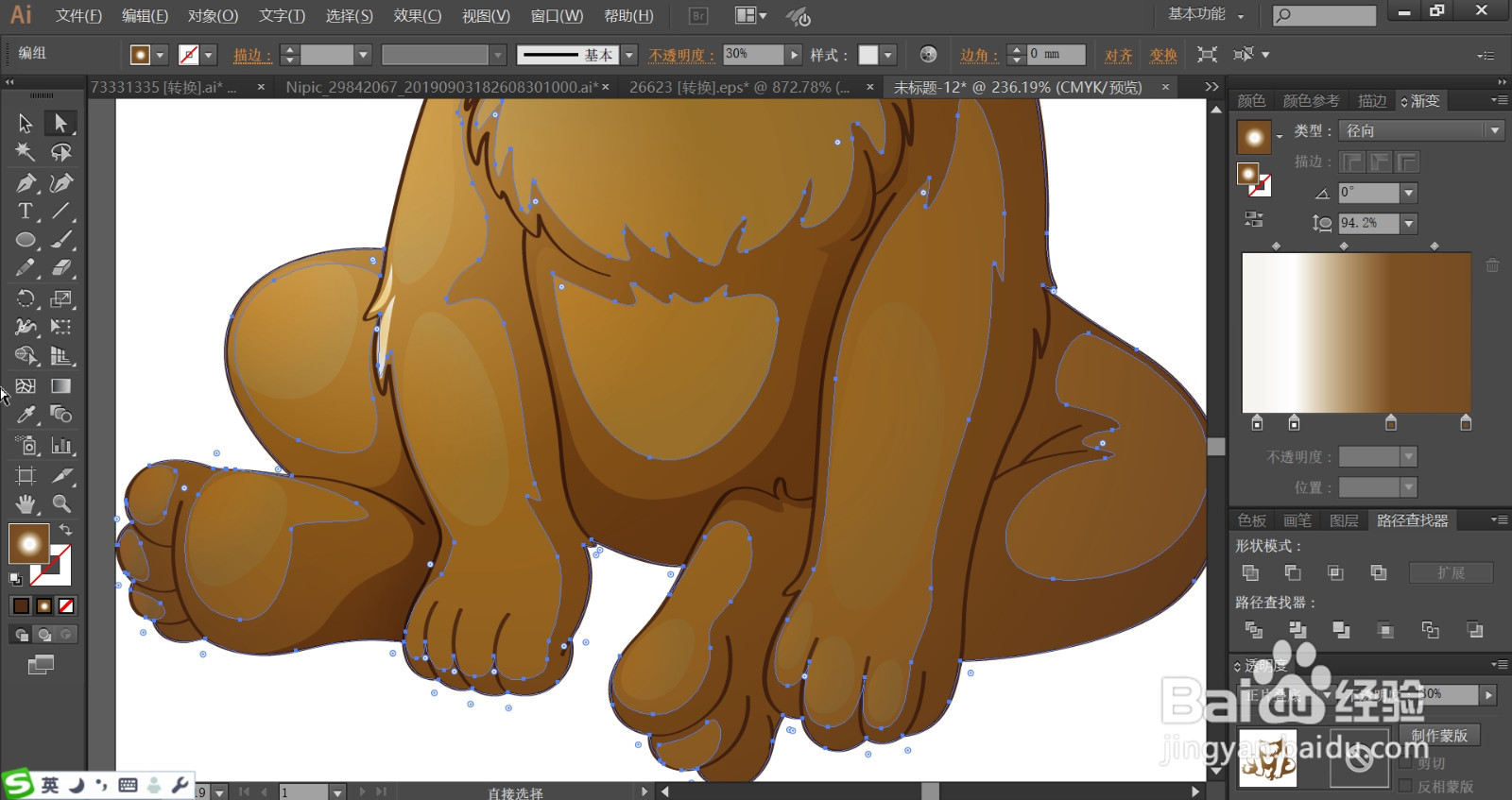Image resolution: width=1512 pixels, height=800 pixels.
Task: Select the Direct Selection tool
Action: (60, 123)
